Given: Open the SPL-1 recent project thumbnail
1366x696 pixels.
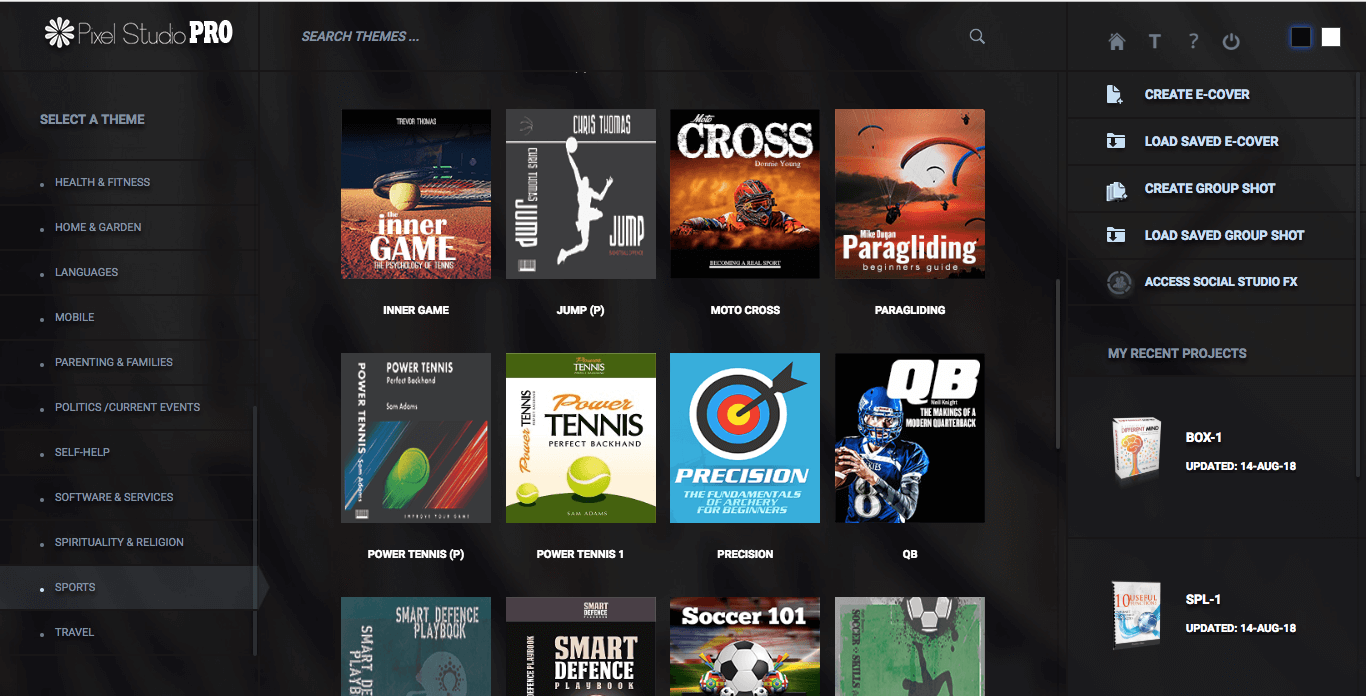Looking at the screenshot, I should click(1136, 613).
